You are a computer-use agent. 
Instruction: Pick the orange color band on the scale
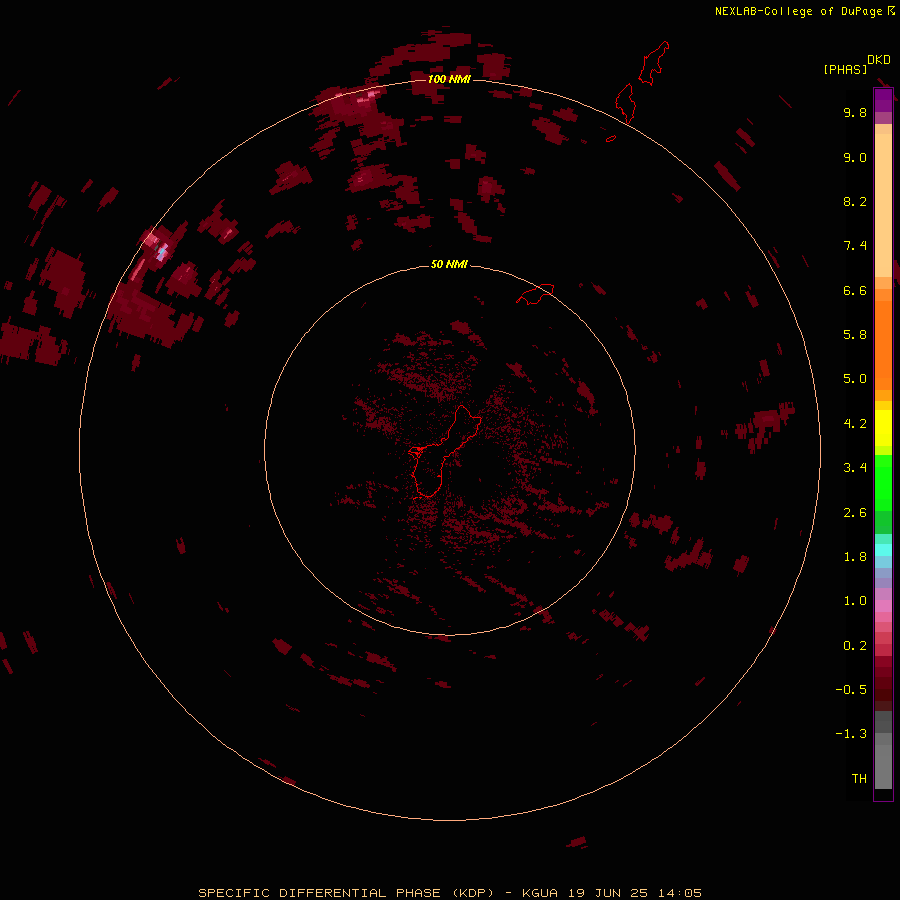tap(883, 345)
